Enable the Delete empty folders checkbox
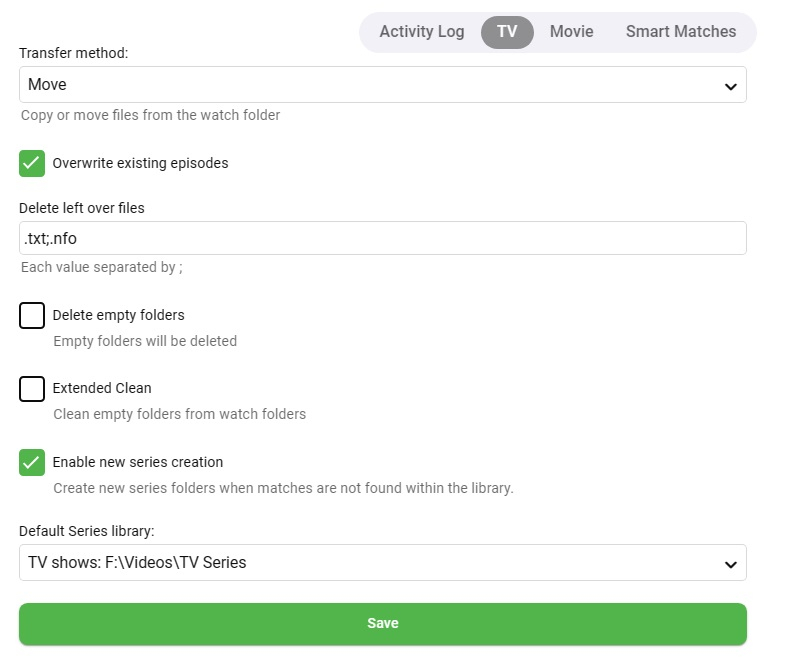This screenshot has height=672, width=798. (32, 315)
